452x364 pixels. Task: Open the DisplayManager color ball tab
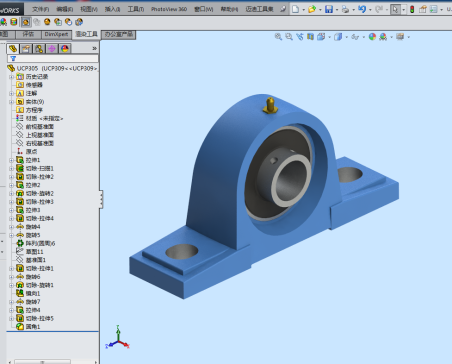coord(65,49)
